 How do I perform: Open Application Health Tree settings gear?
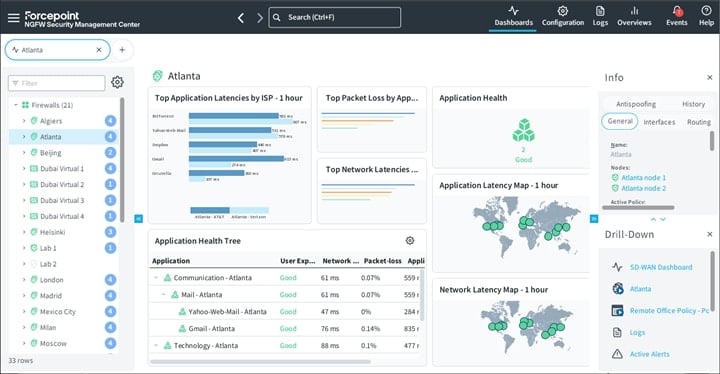(x=410, y=240)
